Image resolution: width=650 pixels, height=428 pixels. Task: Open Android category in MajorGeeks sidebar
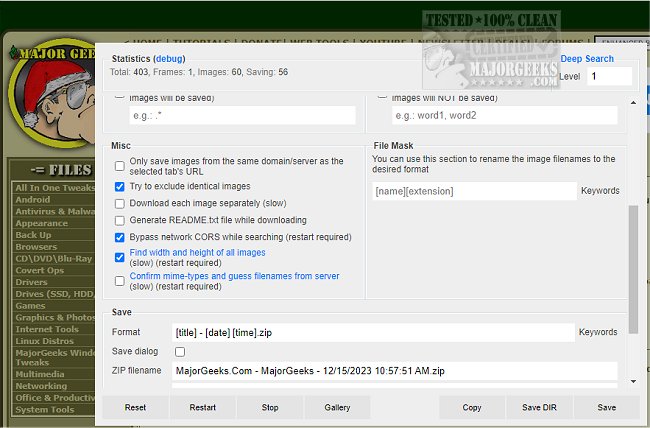33,199
